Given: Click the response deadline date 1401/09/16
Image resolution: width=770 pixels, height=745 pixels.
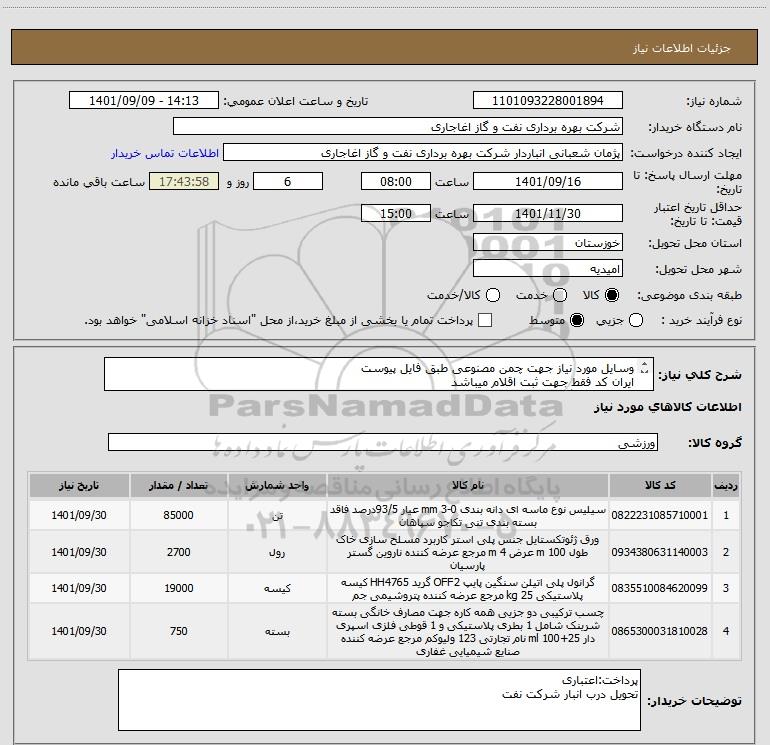Looking at the screenshot, I should pyautogui.click(x=548, y=181).
